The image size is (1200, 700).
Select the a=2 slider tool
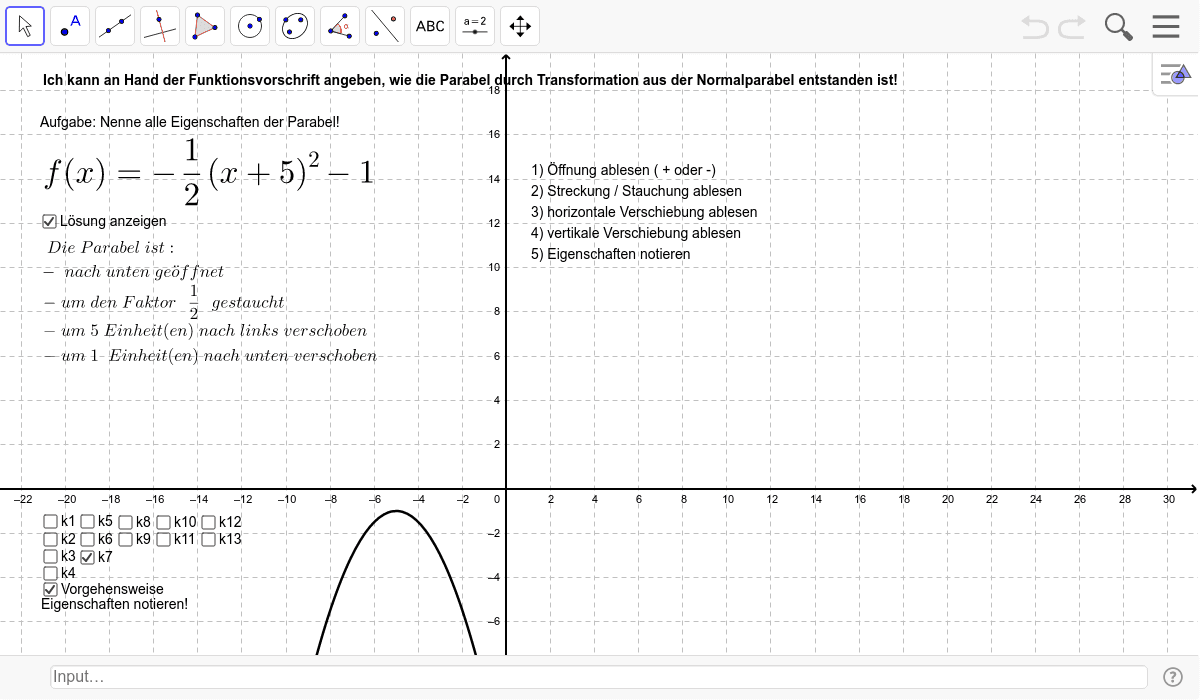(475, 26)
